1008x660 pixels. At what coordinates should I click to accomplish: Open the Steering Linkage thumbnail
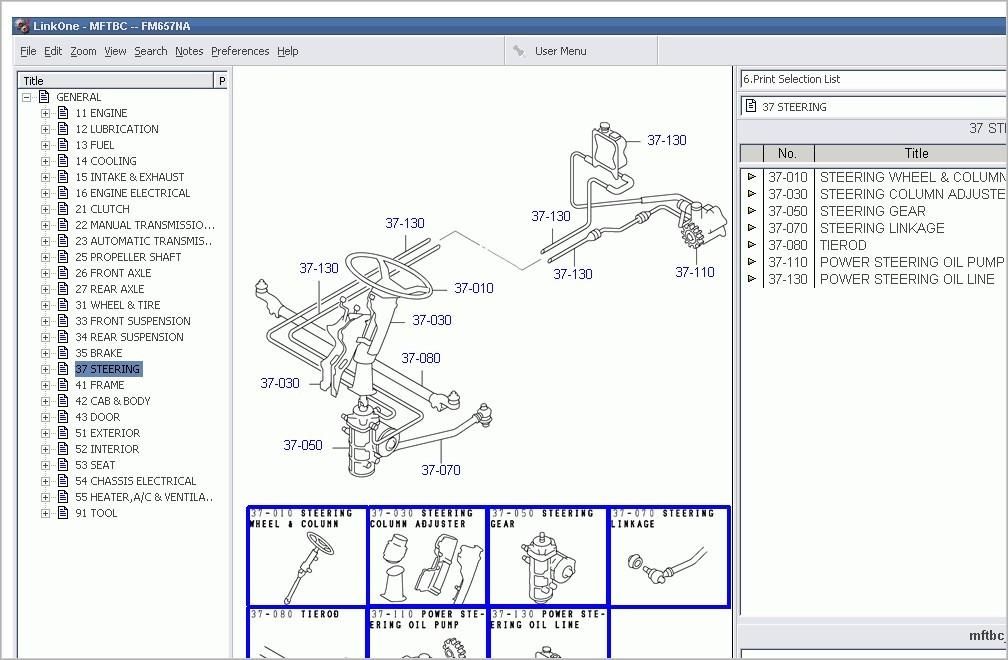click(669, 556)
